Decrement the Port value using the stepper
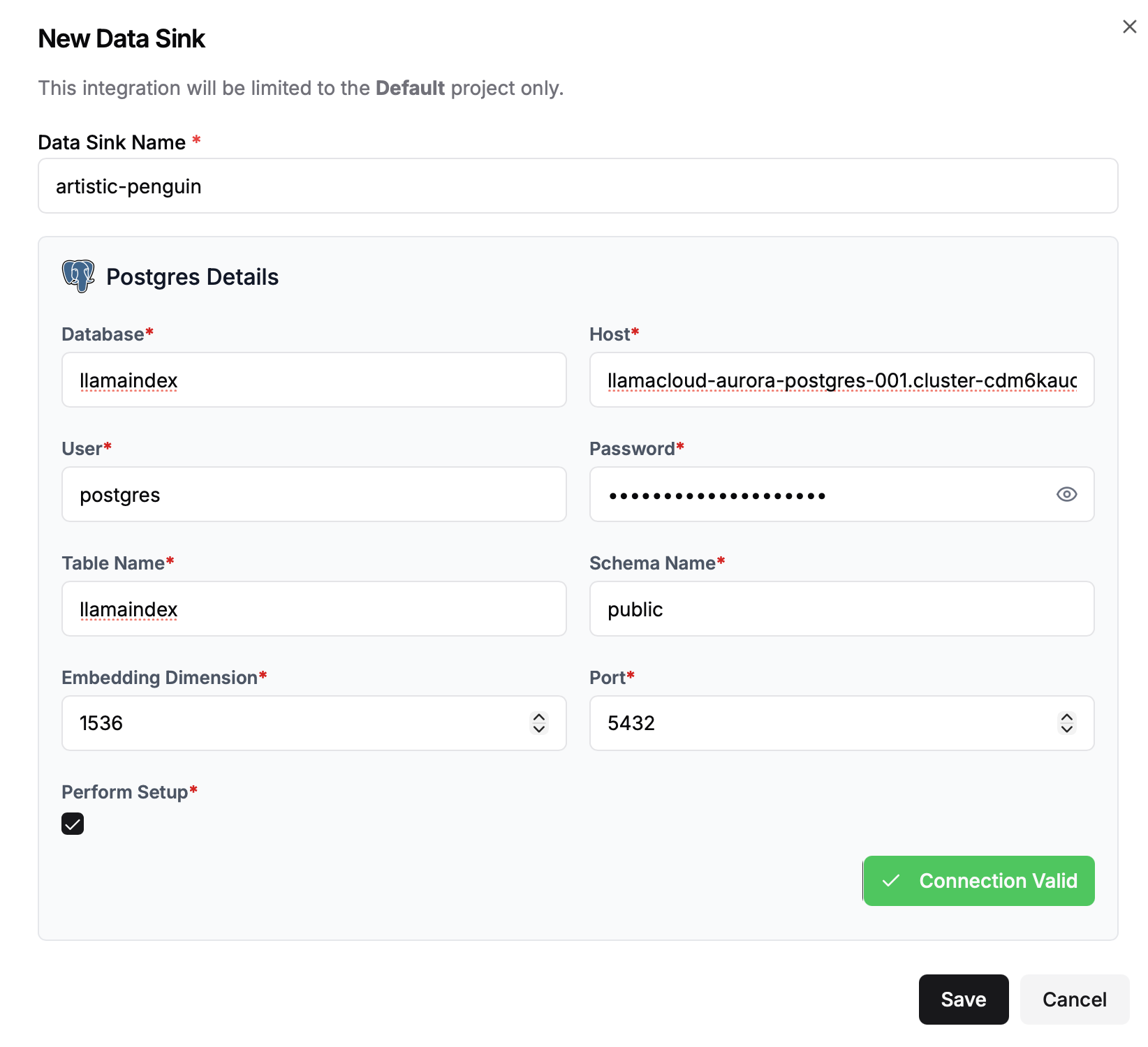The image size is (1148, 1047). [1066, 729]
